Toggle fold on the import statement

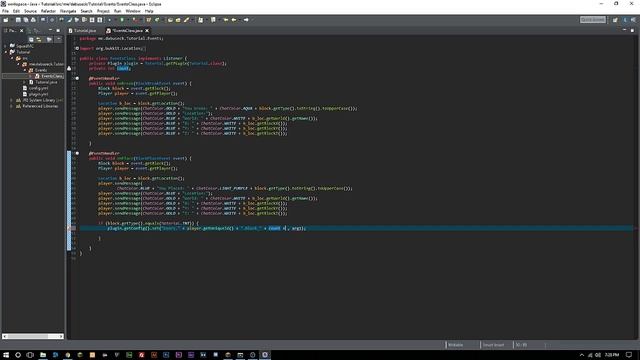click(x=77, y=48)
